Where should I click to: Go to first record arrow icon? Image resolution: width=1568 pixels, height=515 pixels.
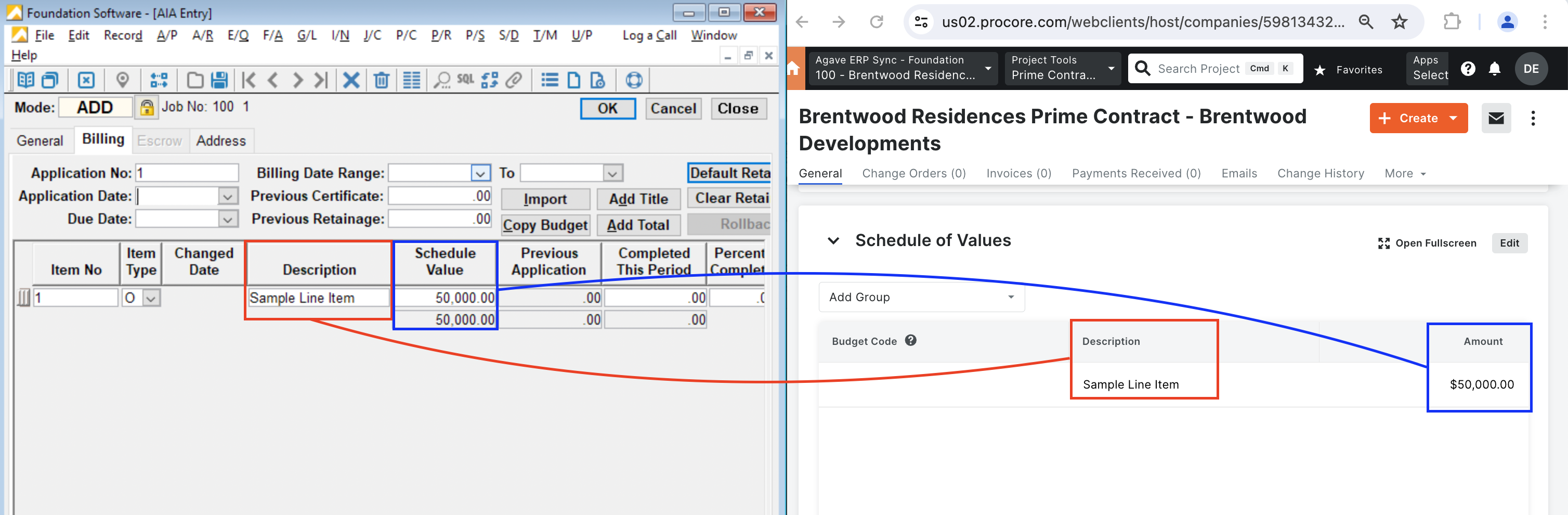click(249, 80)
